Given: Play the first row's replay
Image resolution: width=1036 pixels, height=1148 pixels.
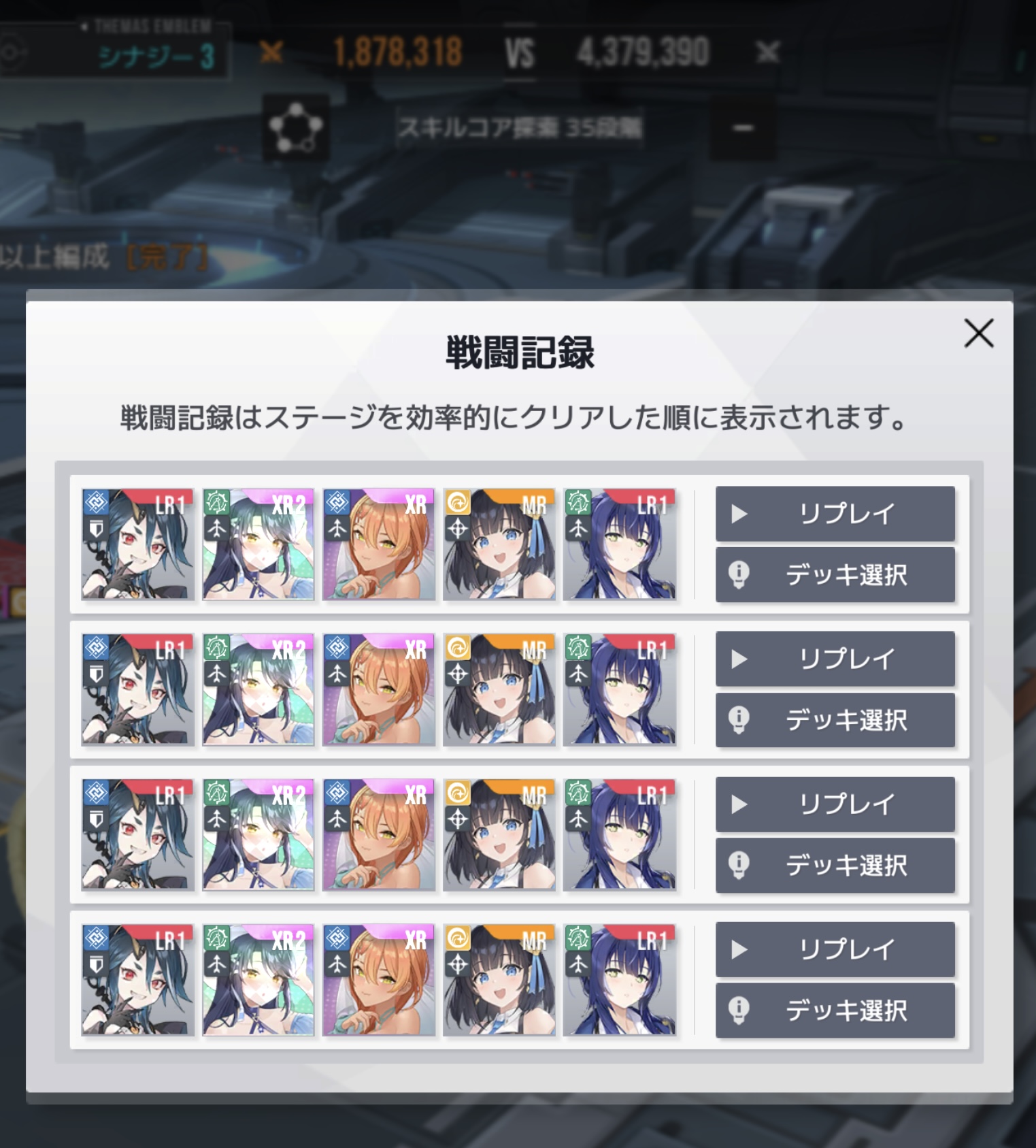Looking at the screenshot, I should [x=835, y=514].
